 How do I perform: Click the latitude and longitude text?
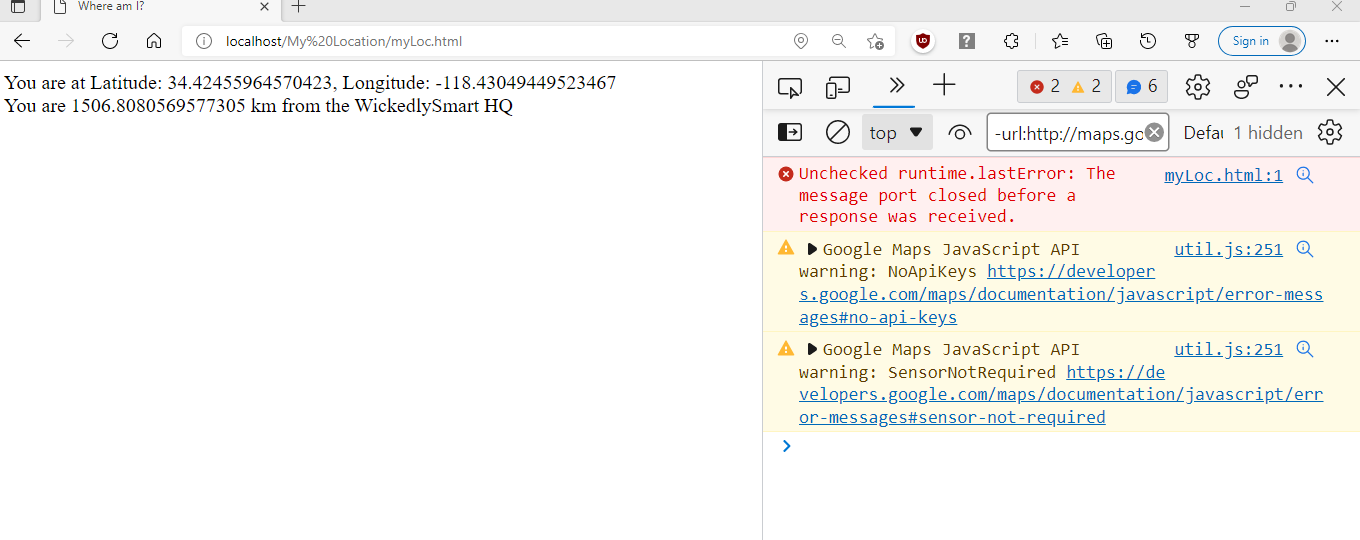point(310,83)
